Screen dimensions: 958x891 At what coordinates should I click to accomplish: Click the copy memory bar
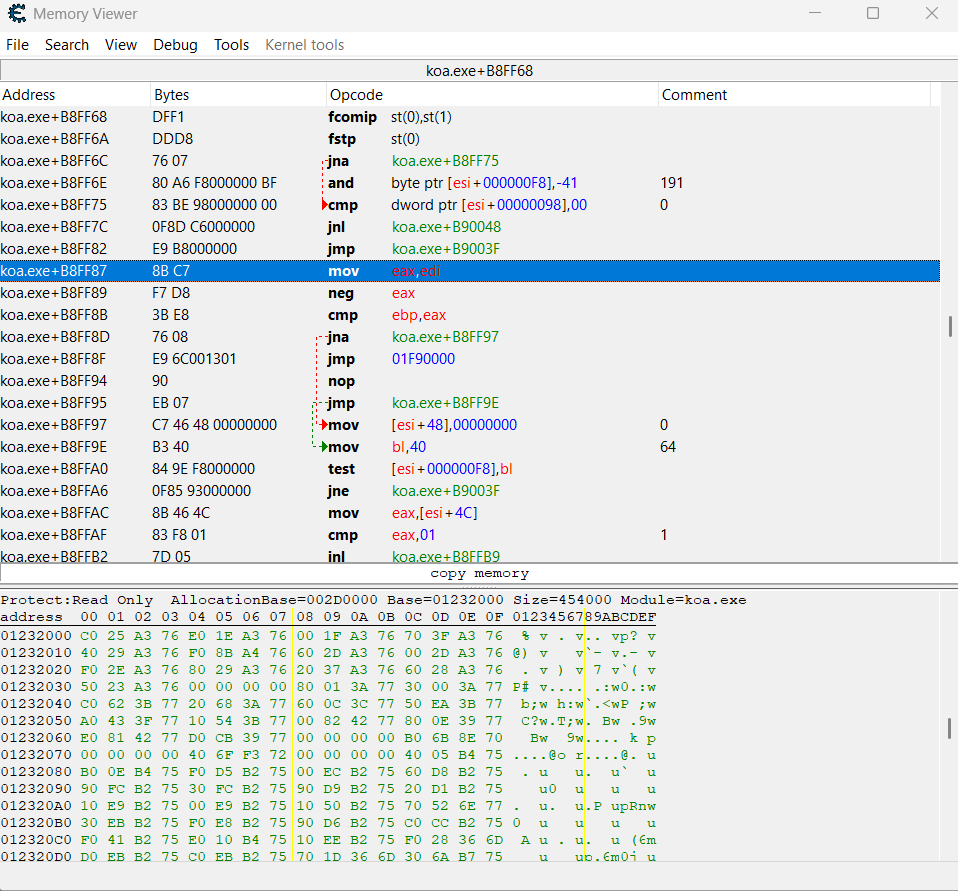[479, 573]
